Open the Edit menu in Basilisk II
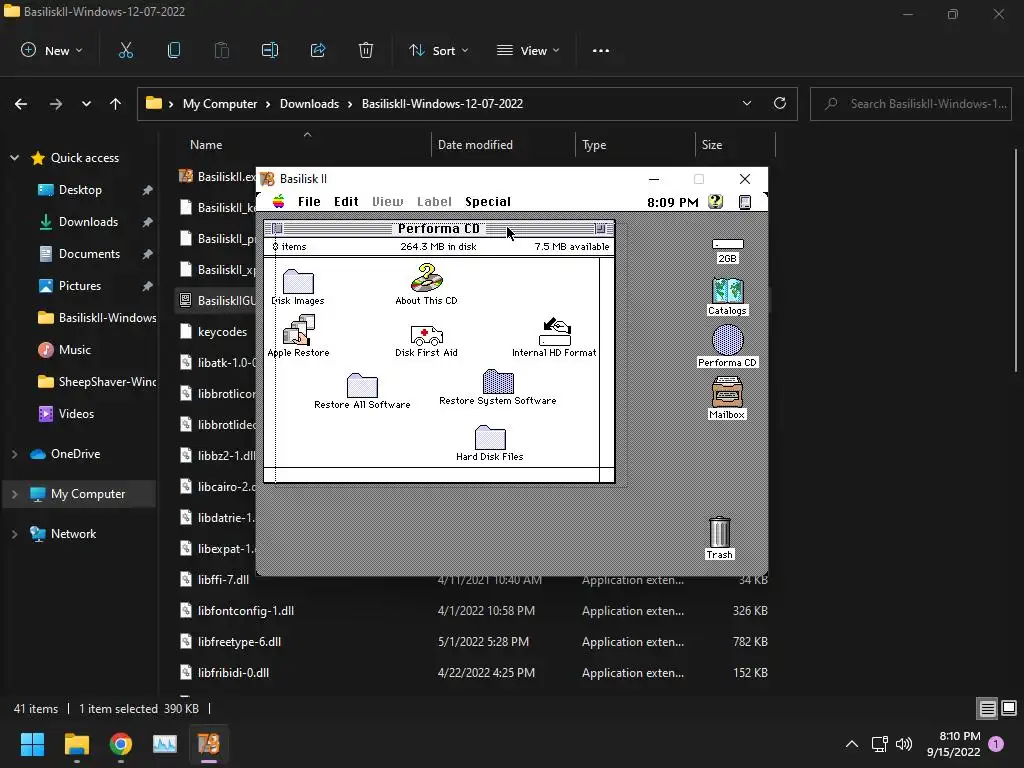This screenshot has height=768, width=1024. point(346,201)
